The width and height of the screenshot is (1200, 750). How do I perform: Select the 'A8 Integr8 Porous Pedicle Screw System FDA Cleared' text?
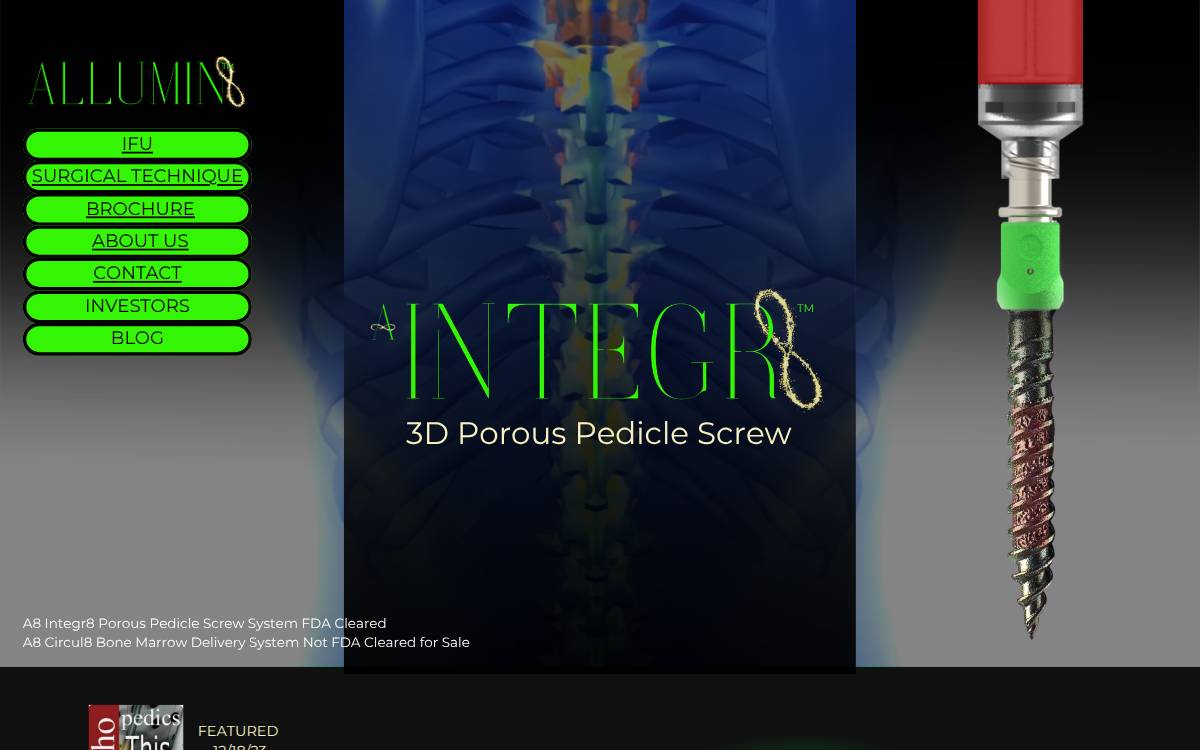click(x=204, y=623)
